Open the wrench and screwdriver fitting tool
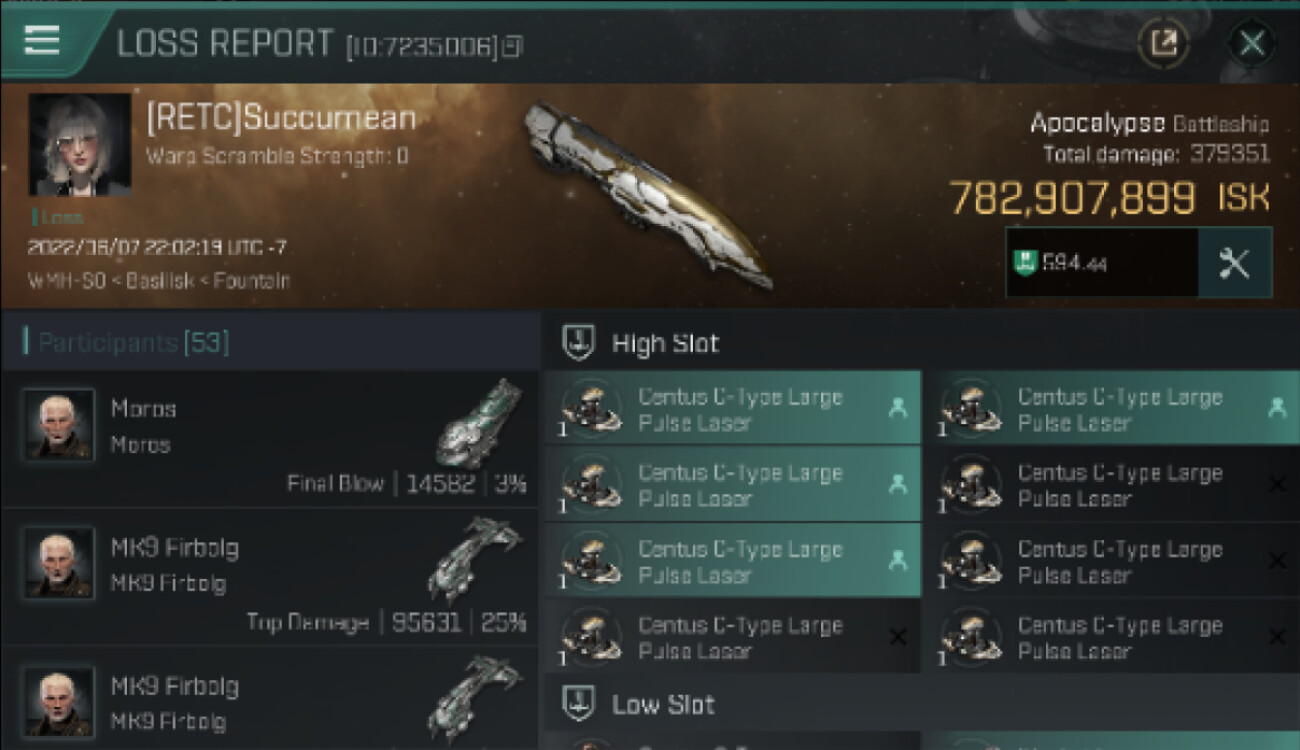1300x750 pixels. coord(1236,262)
